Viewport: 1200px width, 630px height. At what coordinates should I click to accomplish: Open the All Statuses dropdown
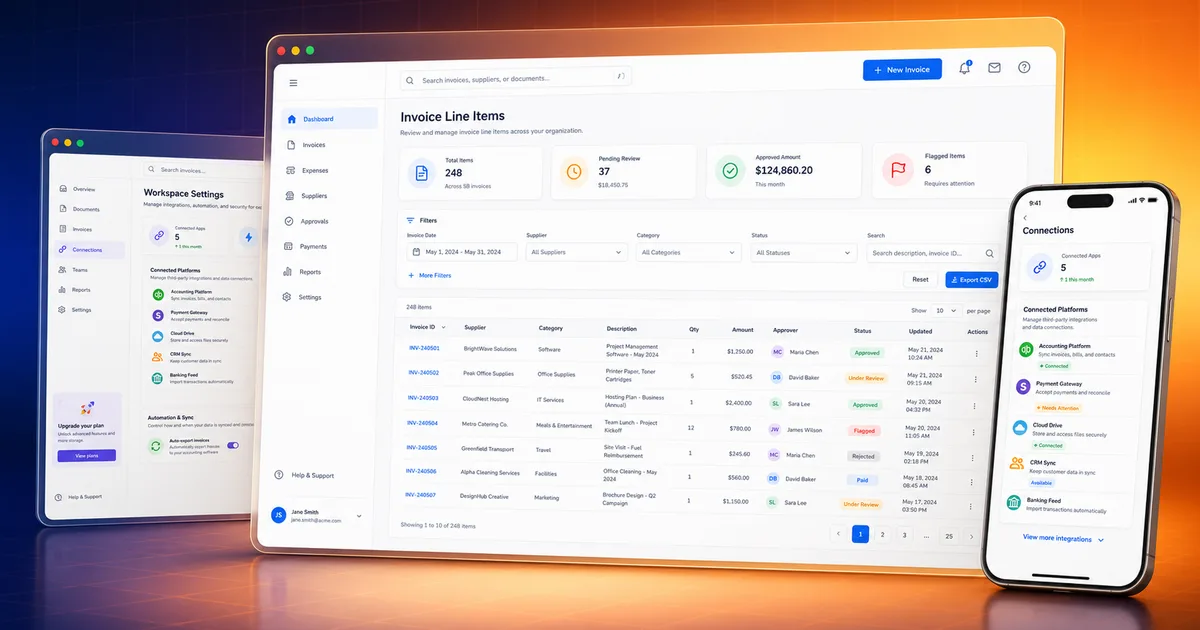click(804, 252)
